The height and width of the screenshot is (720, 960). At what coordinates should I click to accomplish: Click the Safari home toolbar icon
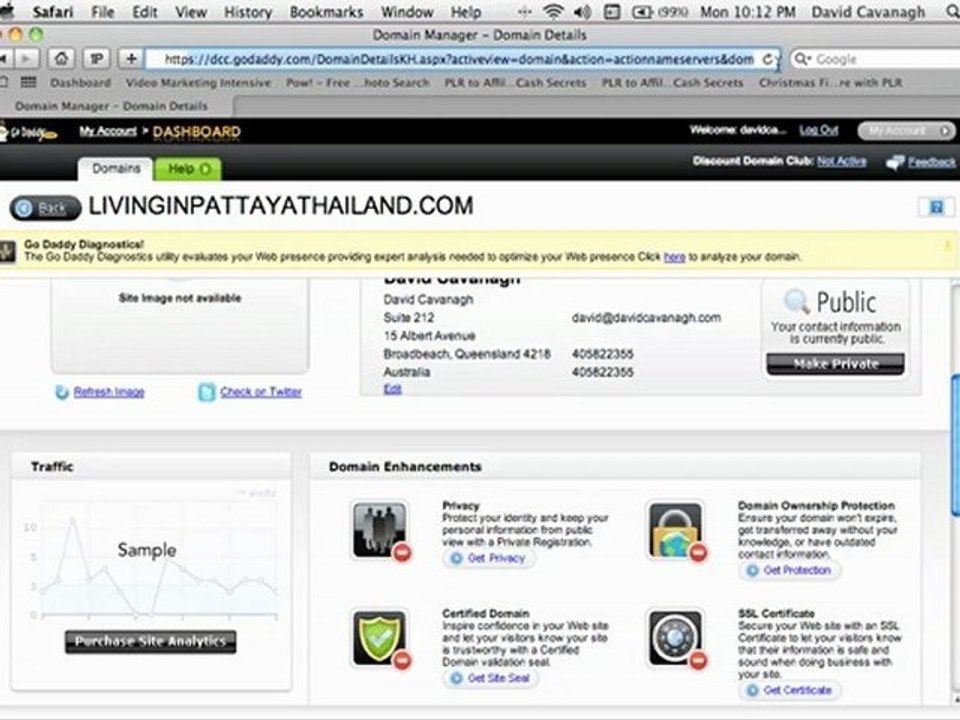point(61,59)
